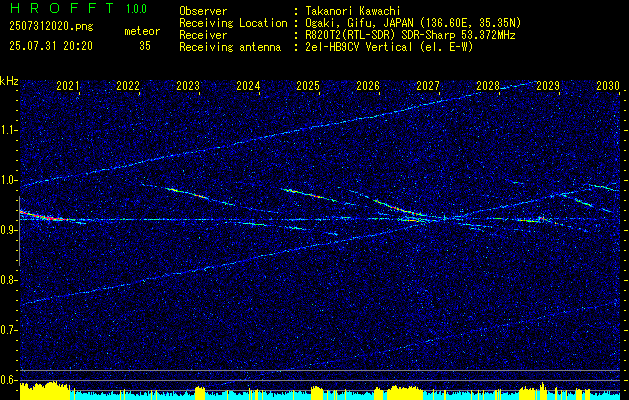Click the gray vertical range bar at left edge

point(19,231)
